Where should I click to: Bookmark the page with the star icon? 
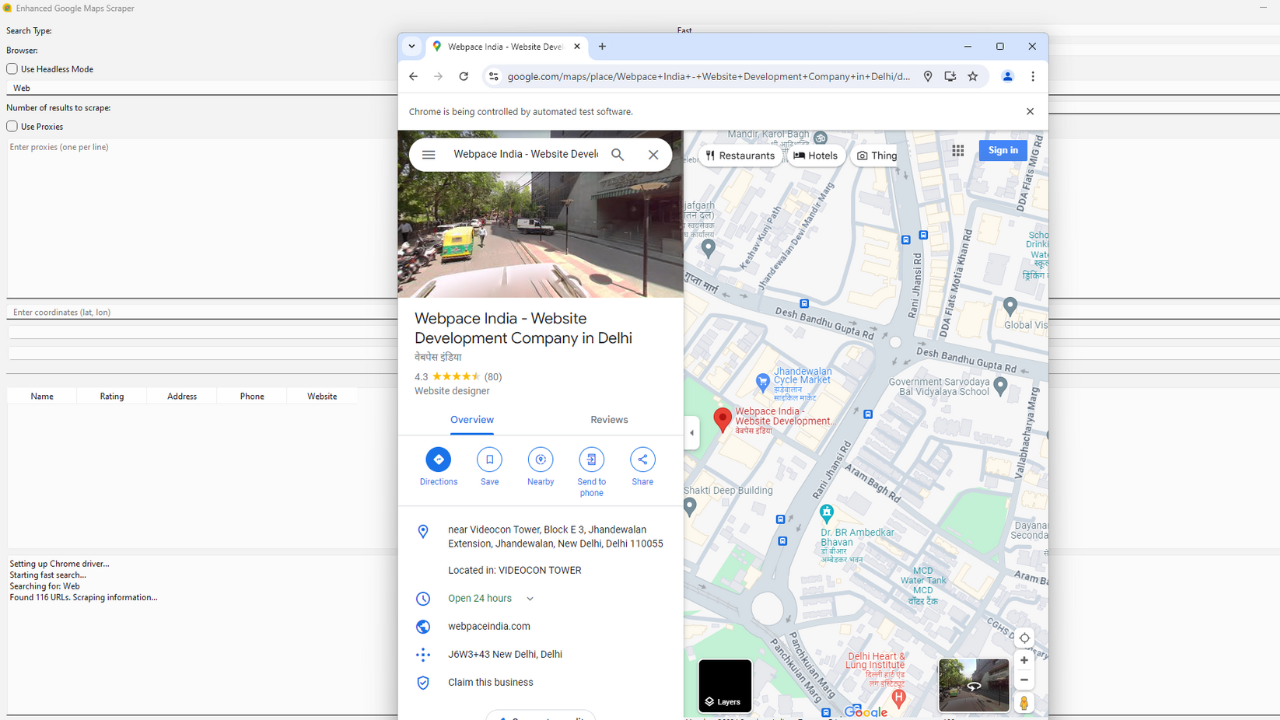pyautogui.click(x=972, y=76)
